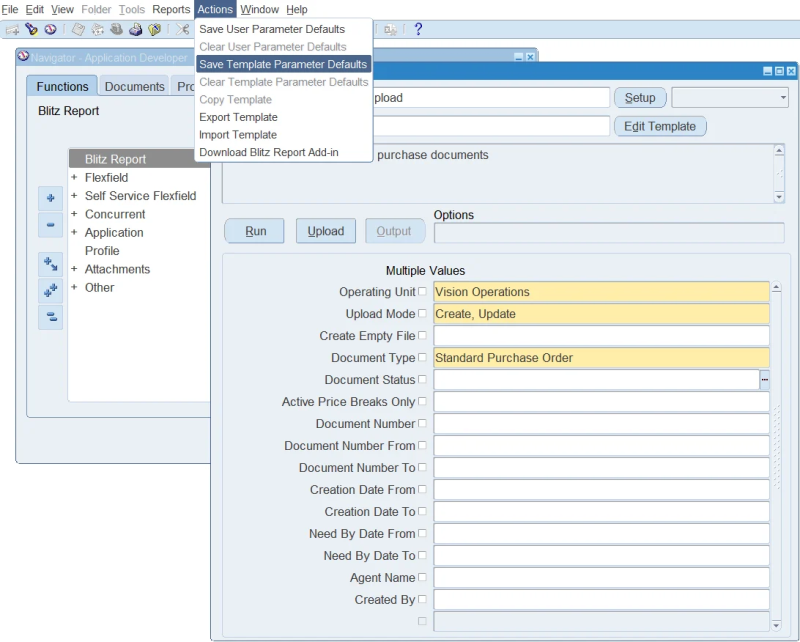Click the Options text field
Image resolution: width=800 pixels, height=642 pixels.
click(x=609, y=233)
